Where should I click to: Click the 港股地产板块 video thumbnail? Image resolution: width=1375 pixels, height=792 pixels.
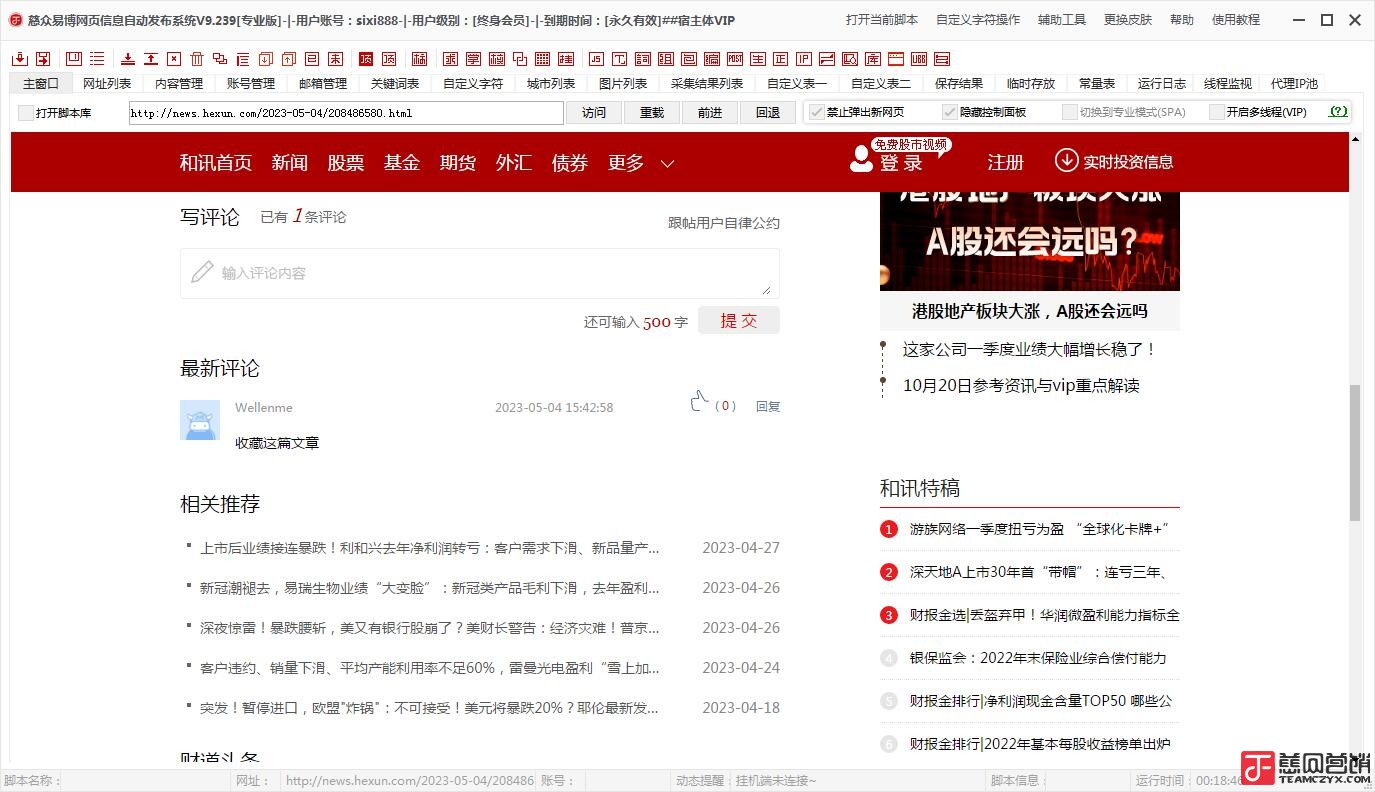1030,241
